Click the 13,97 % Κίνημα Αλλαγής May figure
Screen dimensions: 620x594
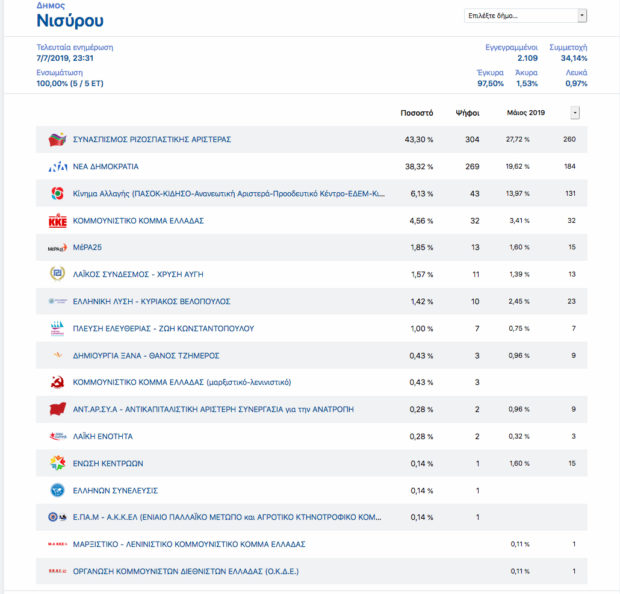click(518, 193)
